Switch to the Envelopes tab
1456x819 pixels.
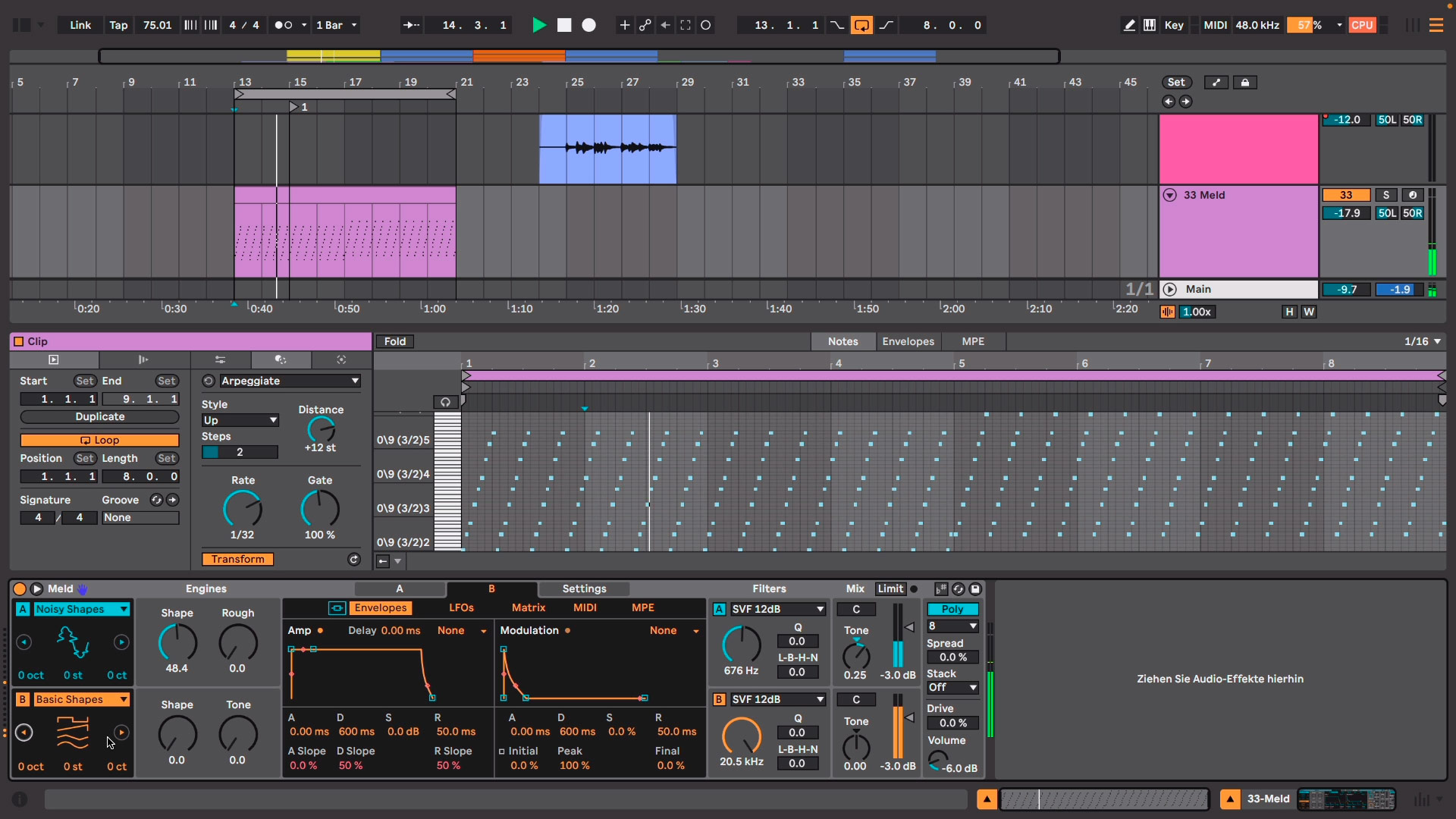point(908,341)
